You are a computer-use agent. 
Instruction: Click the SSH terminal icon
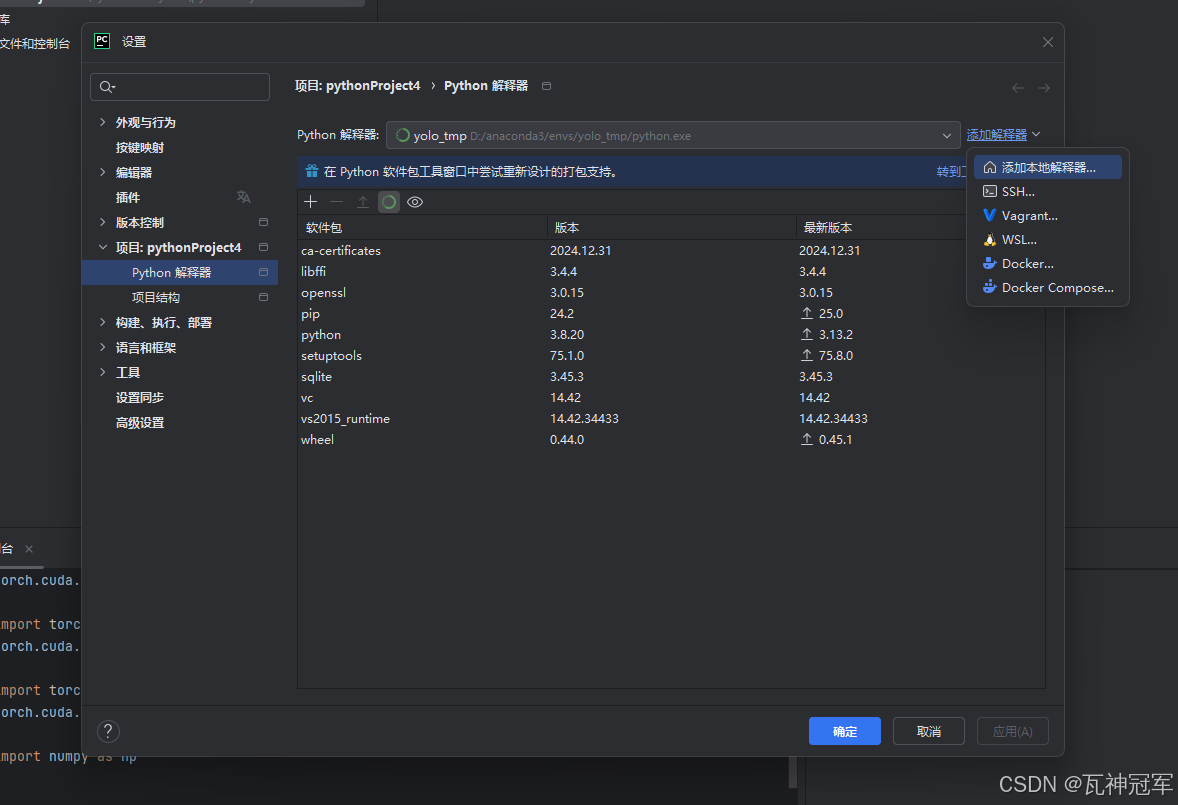[x=989, y=191]
